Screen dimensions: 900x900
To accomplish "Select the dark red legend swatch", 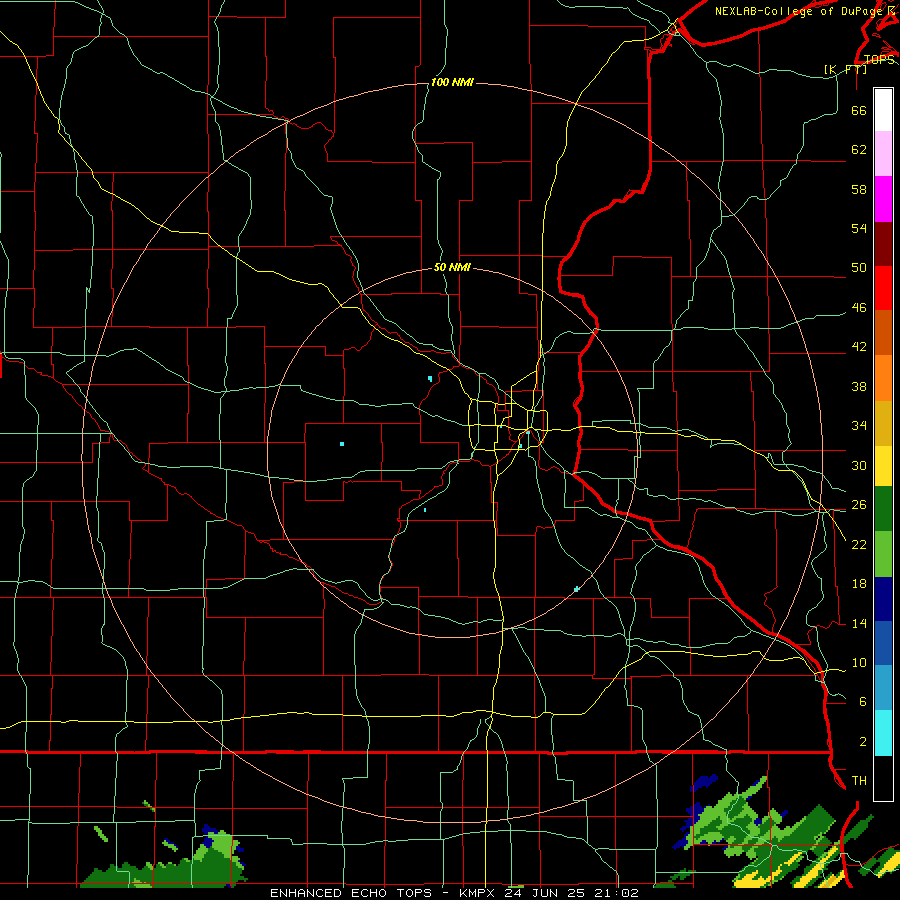I will click(883, 244).
